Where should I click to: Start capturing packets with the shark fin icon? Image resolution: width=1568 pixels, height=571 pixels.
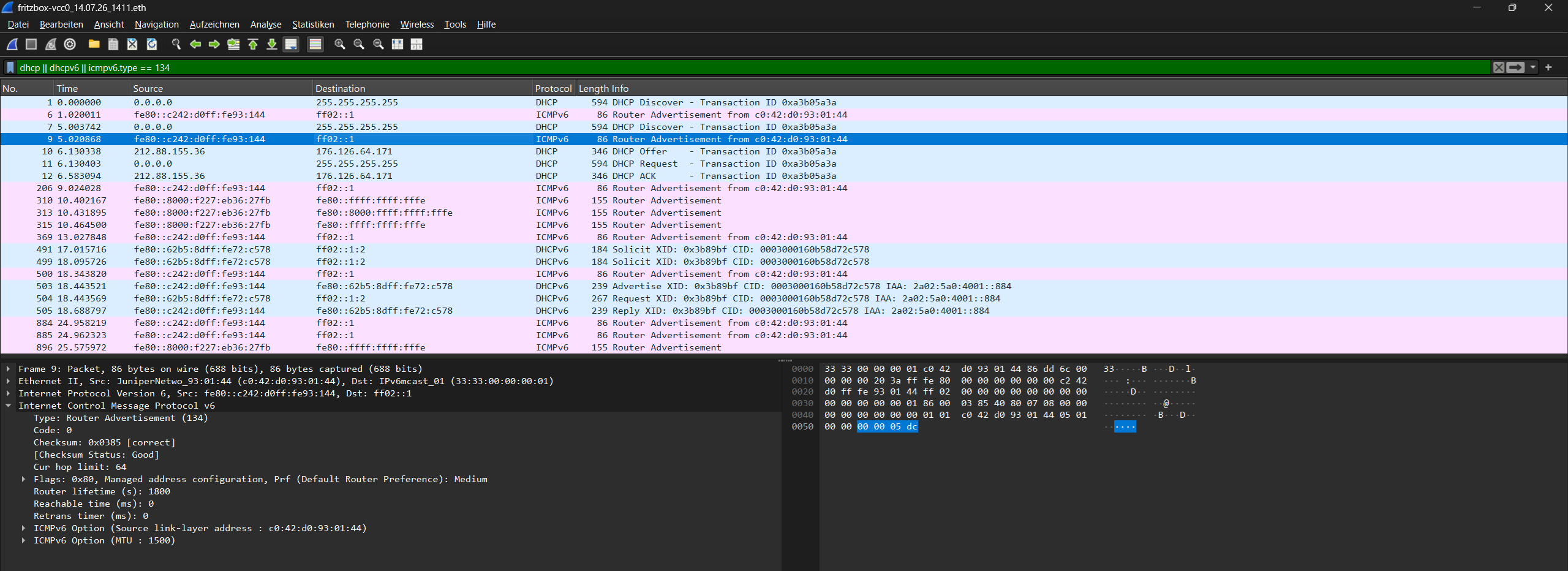12,44
